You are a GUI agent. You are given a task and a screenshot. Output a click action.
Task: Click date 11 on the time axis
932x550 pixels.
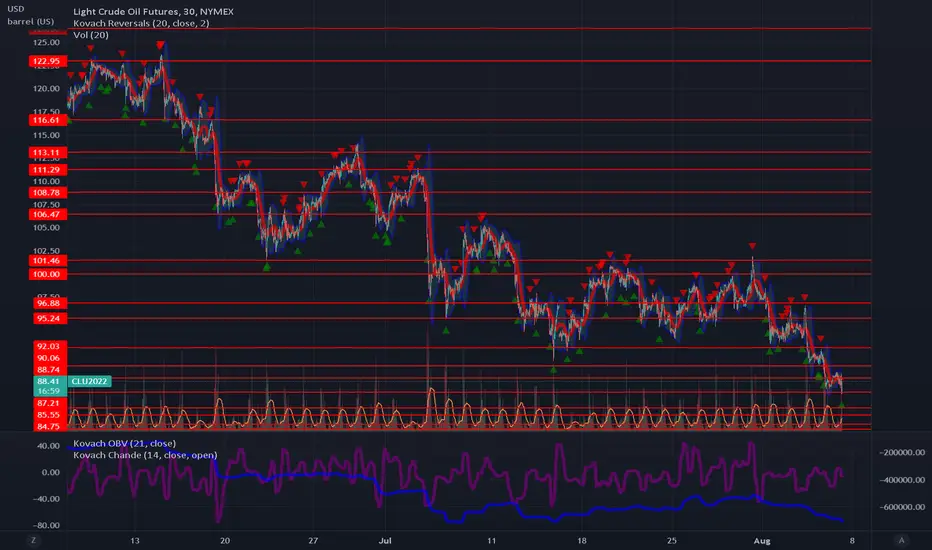point(491,540)
